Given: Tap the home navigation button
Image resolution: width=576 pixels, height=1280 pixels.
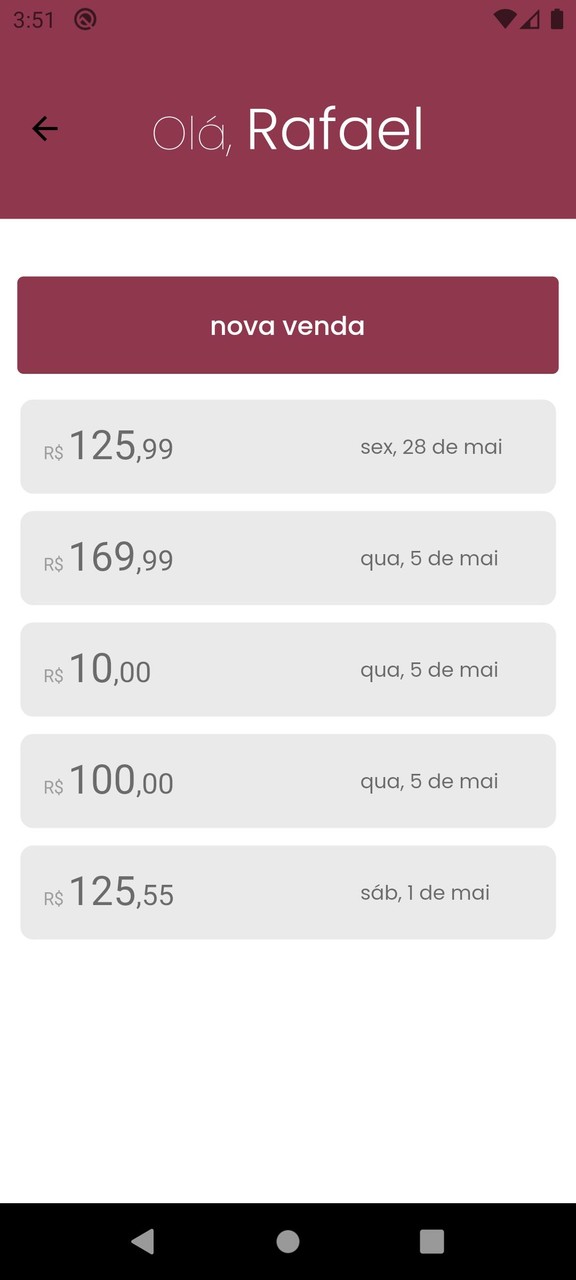Looking at the screenshot, I should (287, 1242).
